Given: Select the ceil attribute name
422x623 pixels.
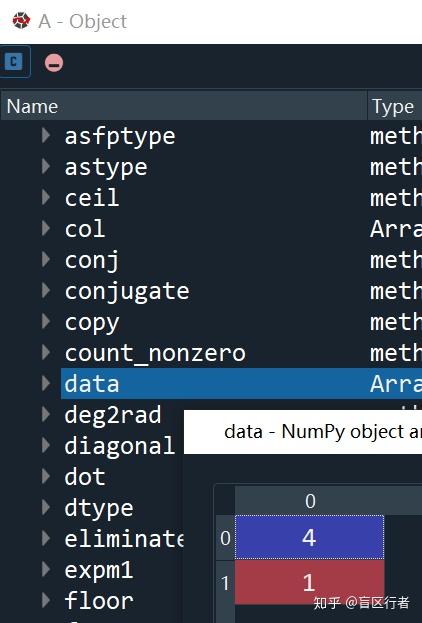Looking at the screenshot, I should coord(92,197).
